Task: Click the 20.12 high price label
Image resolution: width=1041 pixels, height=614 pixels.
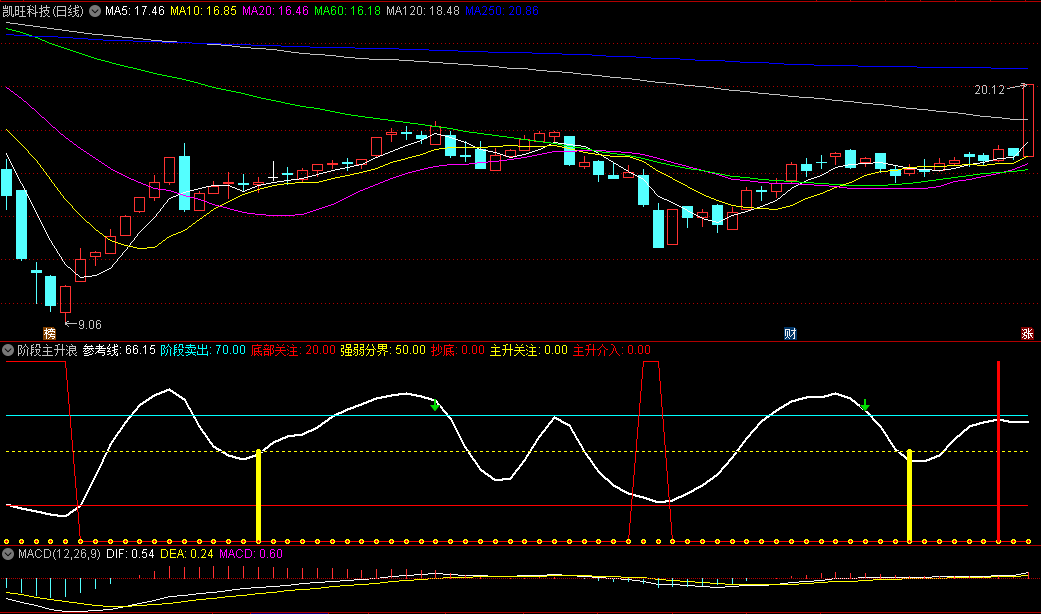Action: [x=989, y=90]
